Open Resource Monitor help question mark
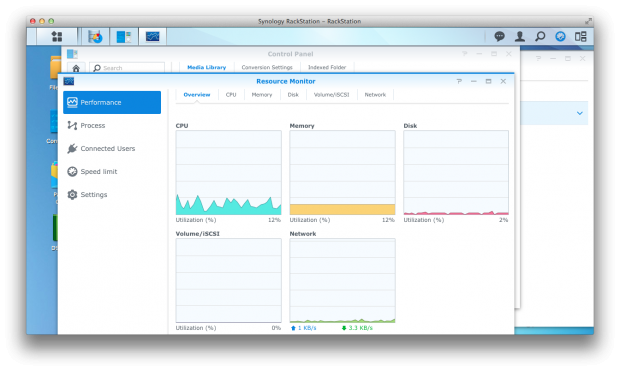This screenshot has height=371, width=620. pyautogui.click(x=459, y=81)
